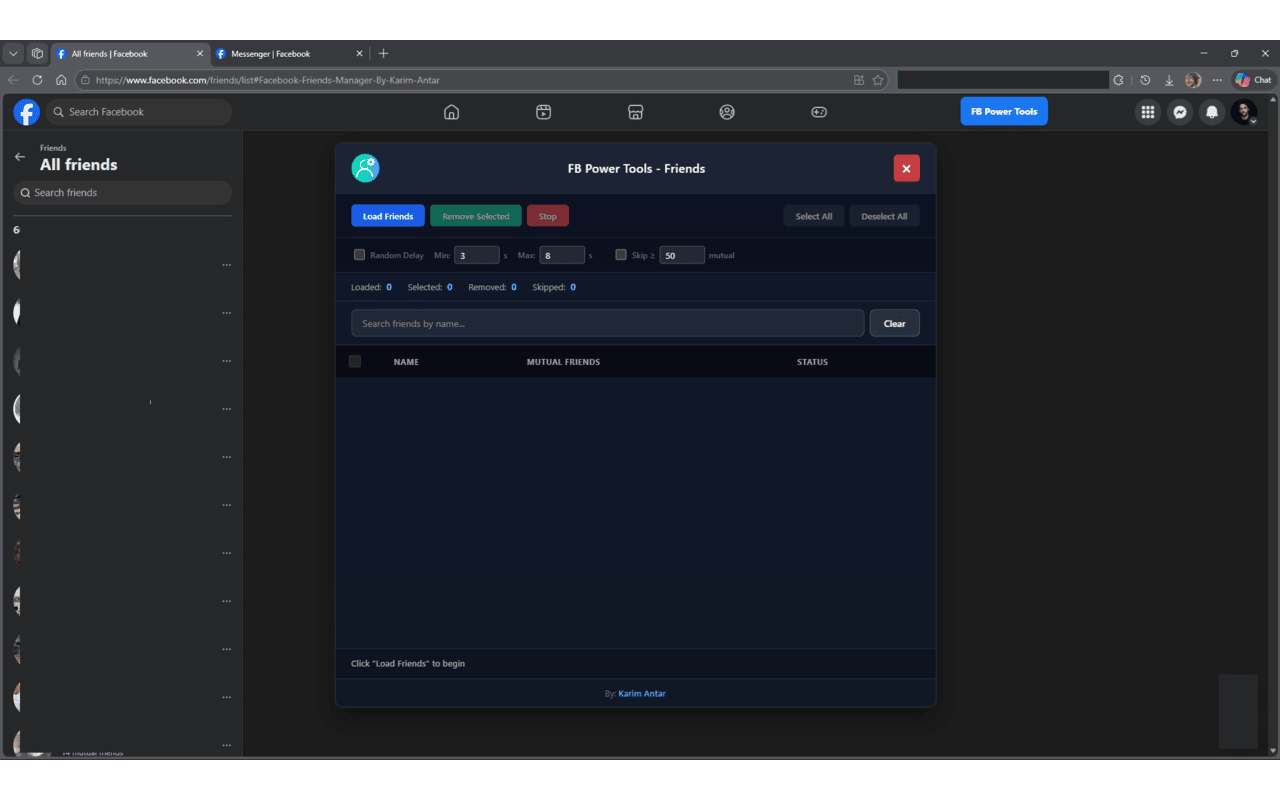The height and width of the screenshot is (800, 1280).
Task: Open the Facebook menu grid icon
Action: 1148,112
